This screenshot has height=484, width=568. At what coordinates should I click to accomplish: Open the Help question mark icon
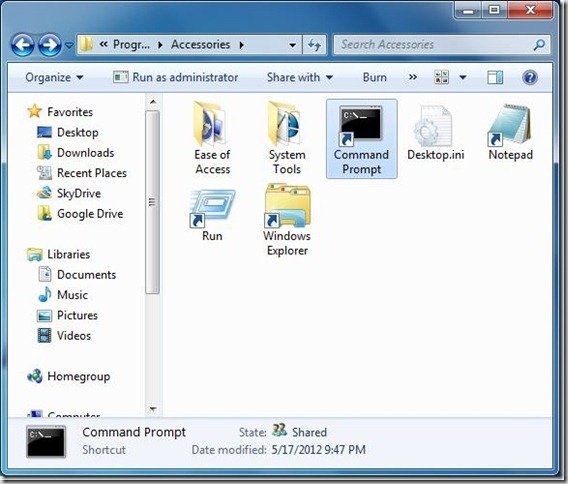click(530, 77)
